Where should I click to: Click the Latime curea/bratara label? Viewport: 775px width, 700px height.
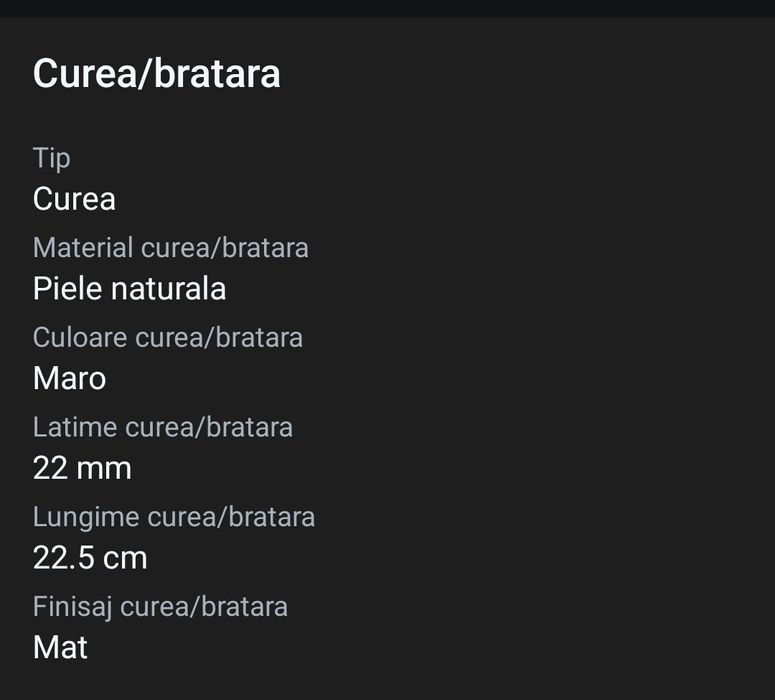[x=163, y=428]
